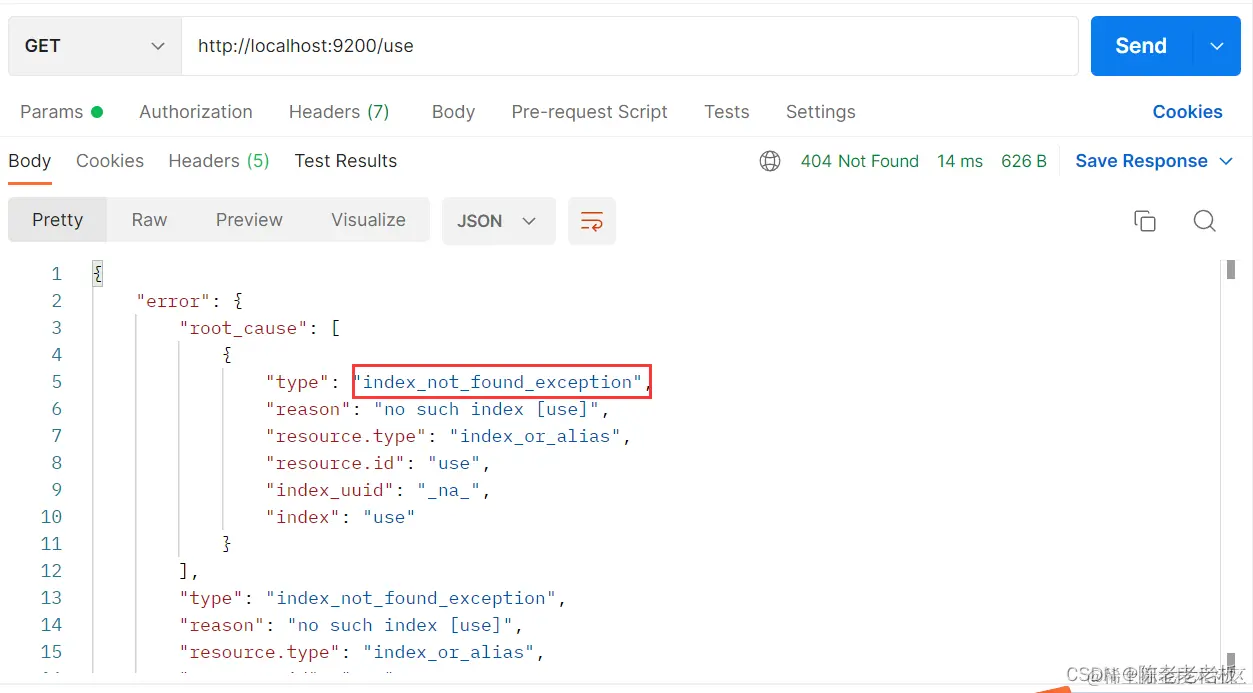Select the Preview view mode
The image size is (1253, 693).
[249, 220]
